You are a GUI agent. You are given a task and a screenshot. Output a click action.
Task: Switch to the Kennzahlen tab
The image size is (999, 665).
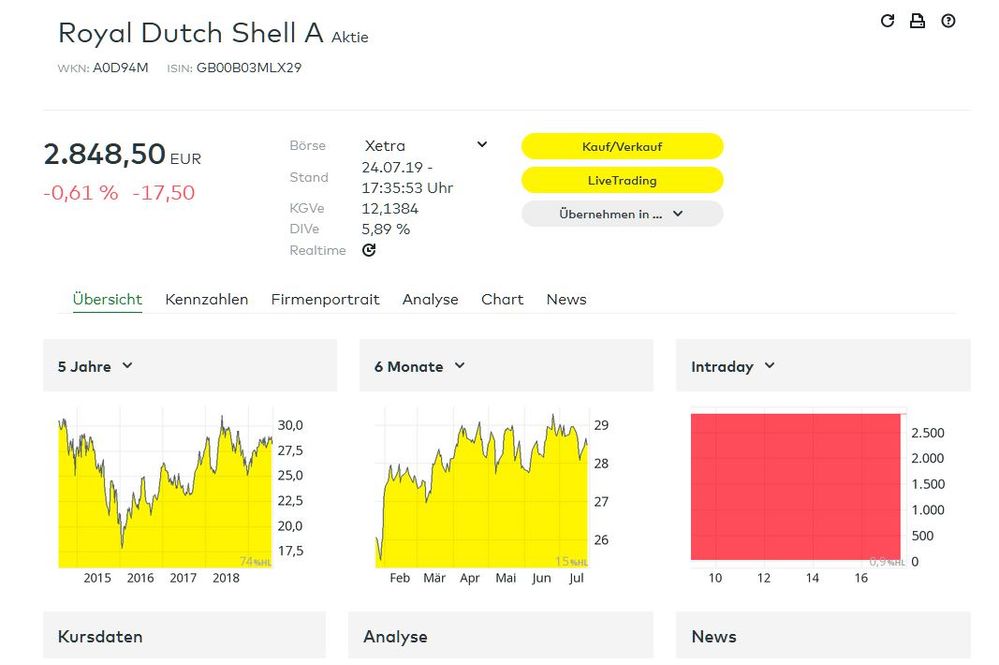pyautogui.click(x=206, y=299)
